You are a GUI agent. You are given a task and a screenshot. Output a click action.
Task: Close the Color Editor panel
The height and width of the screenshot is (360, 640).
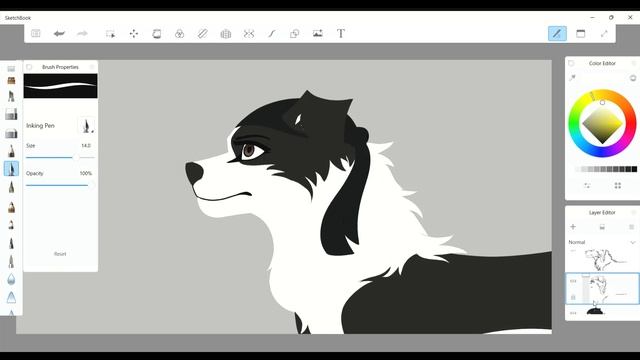pyautogui.click(x=634, y=63)
